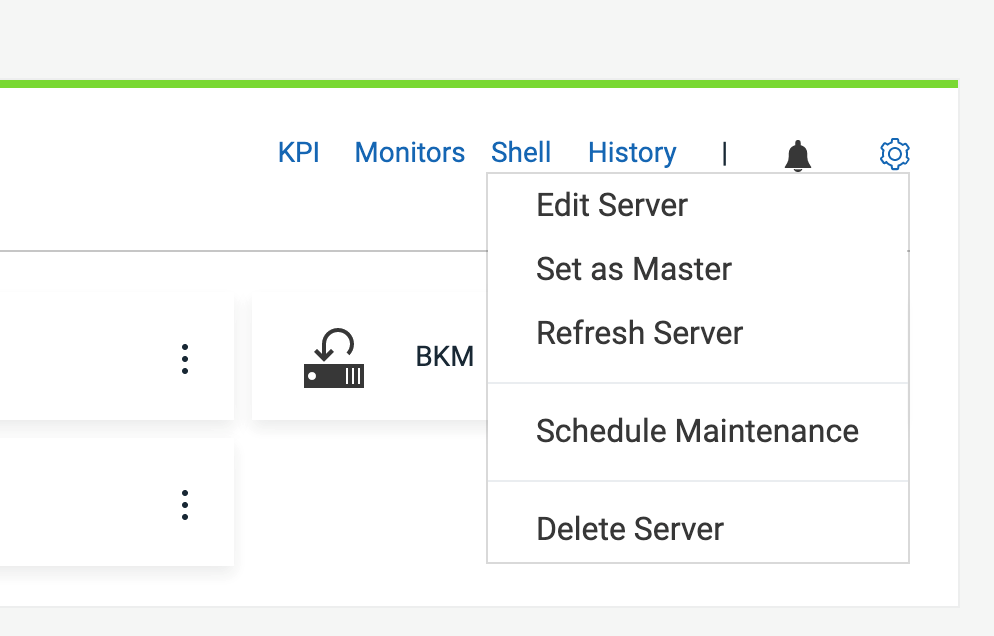Click the vertical divider beside History
Viewport: 994px width, 636px height.
click(x=724, y=153)
